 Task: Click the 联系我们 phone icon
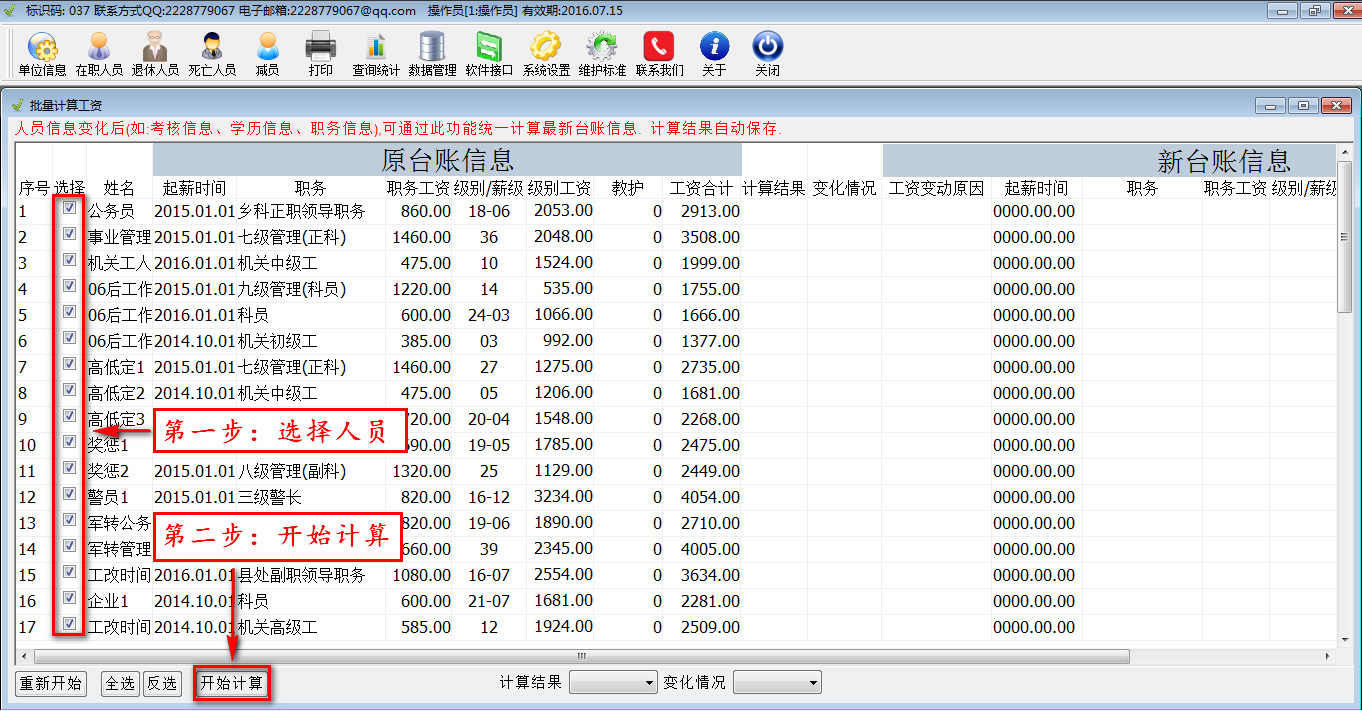[659, 54]
